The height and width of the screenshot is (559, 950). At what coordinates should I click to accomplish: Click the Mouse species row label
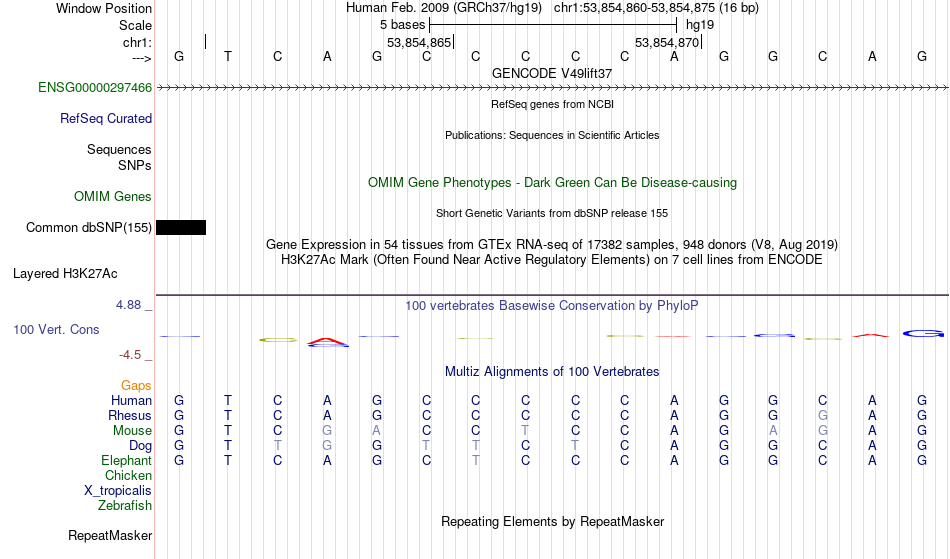[132, 431]
